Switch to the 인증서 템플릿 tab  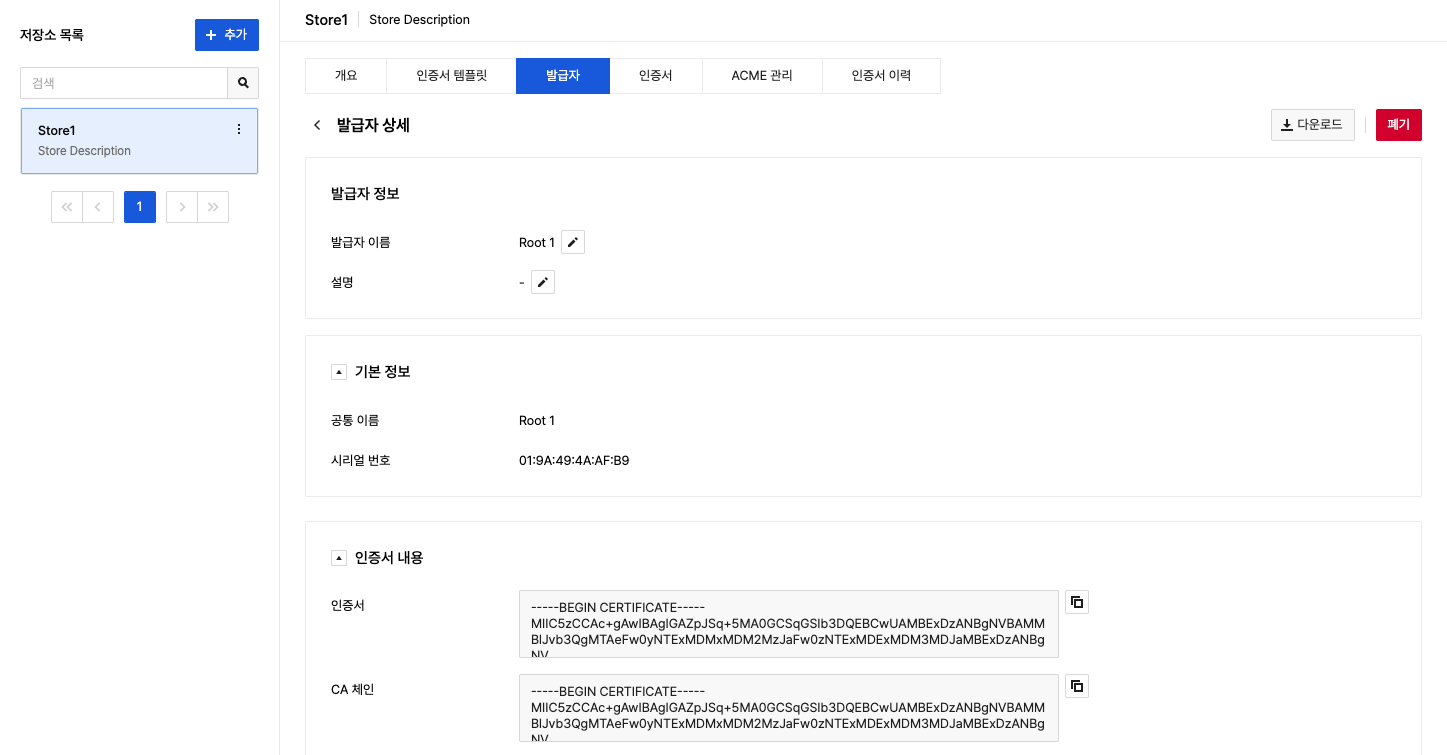coord(450,75)
